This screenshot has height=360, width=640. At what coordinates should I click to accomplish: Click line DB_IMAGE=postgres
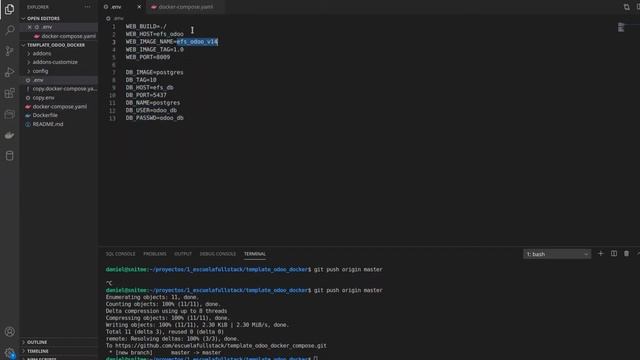coord(154,72)
